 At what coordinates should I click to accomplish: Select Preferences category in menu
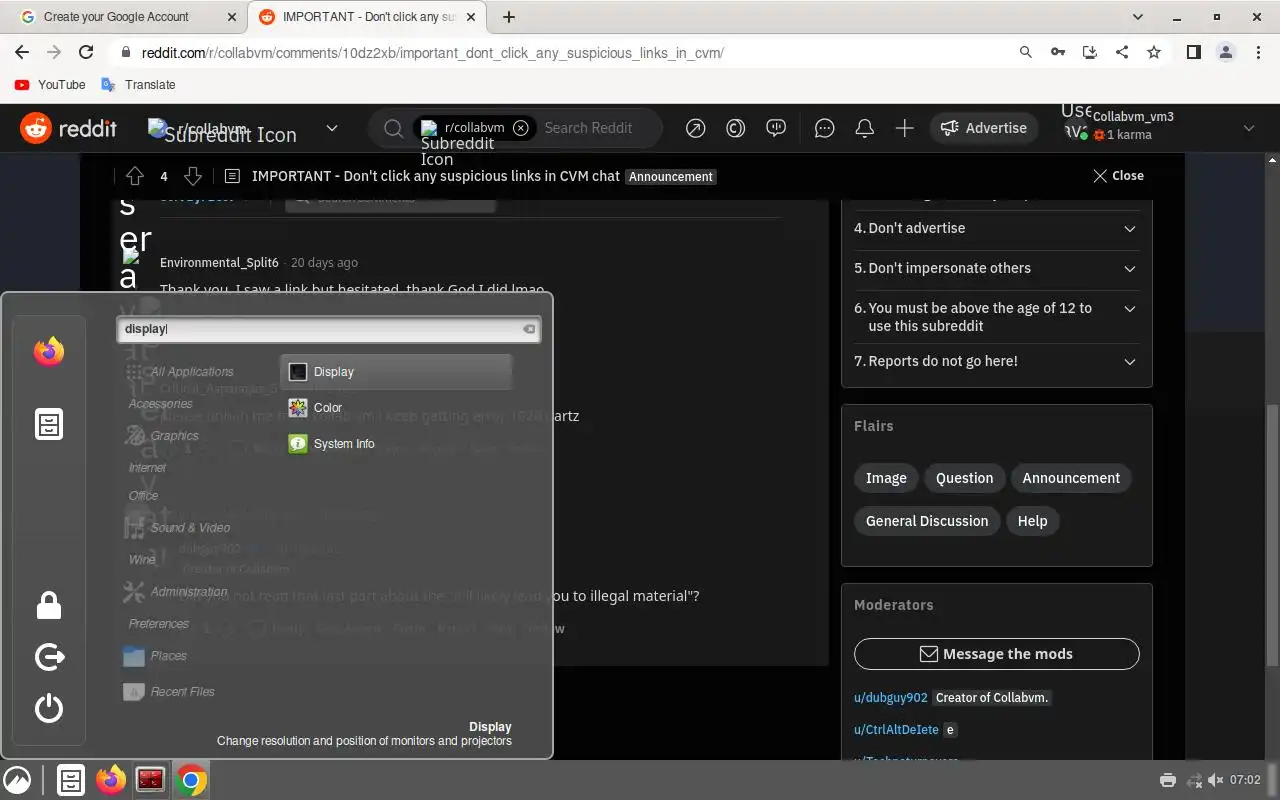click(158, 624)
